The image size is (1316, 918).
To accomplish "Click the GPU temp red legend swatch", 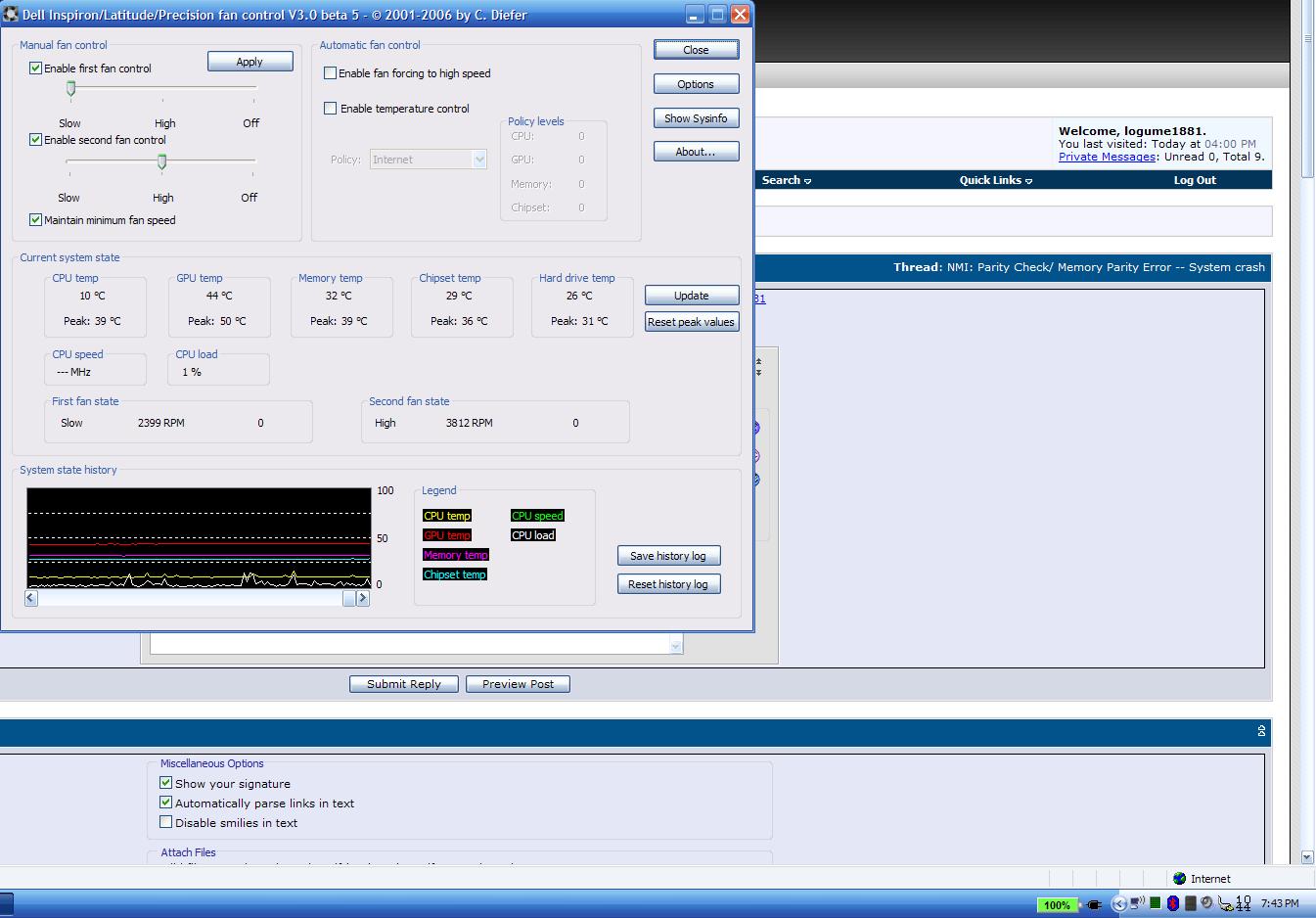I will pos(447,535).
